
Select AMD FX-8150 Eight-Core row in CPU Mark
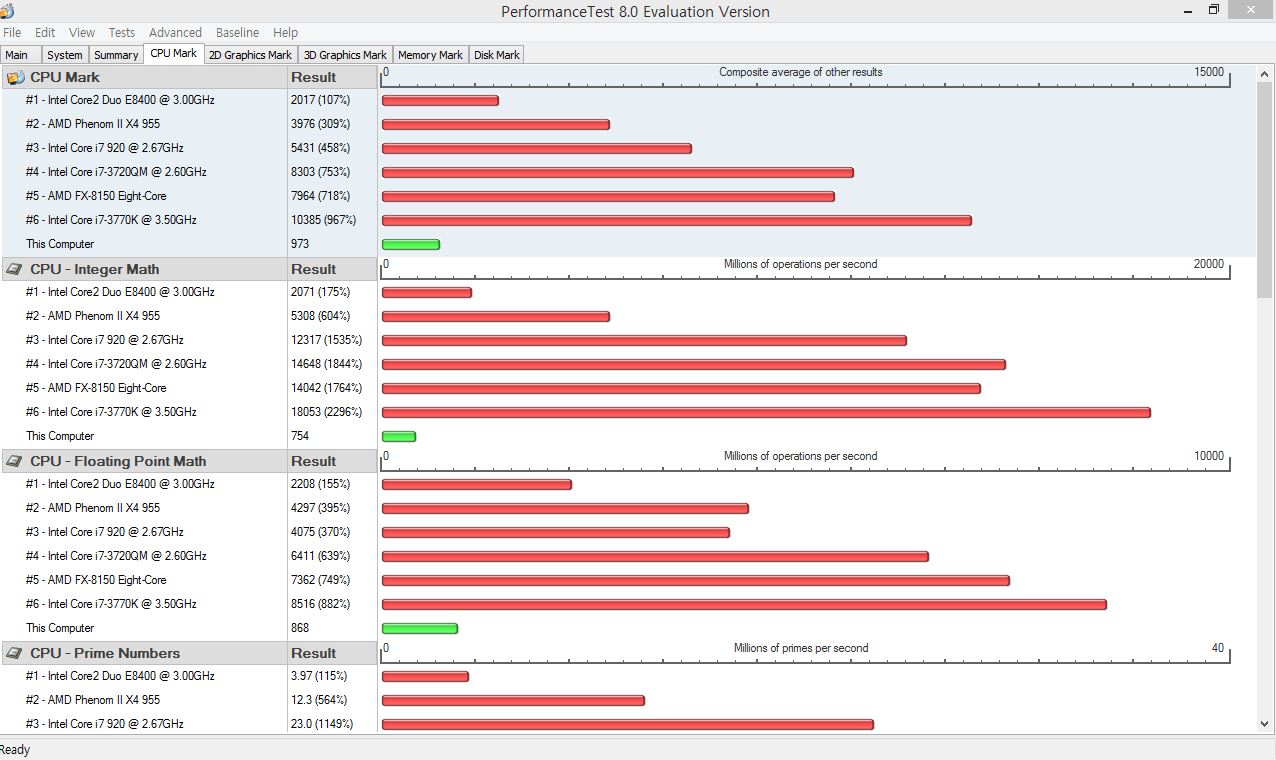96,196
